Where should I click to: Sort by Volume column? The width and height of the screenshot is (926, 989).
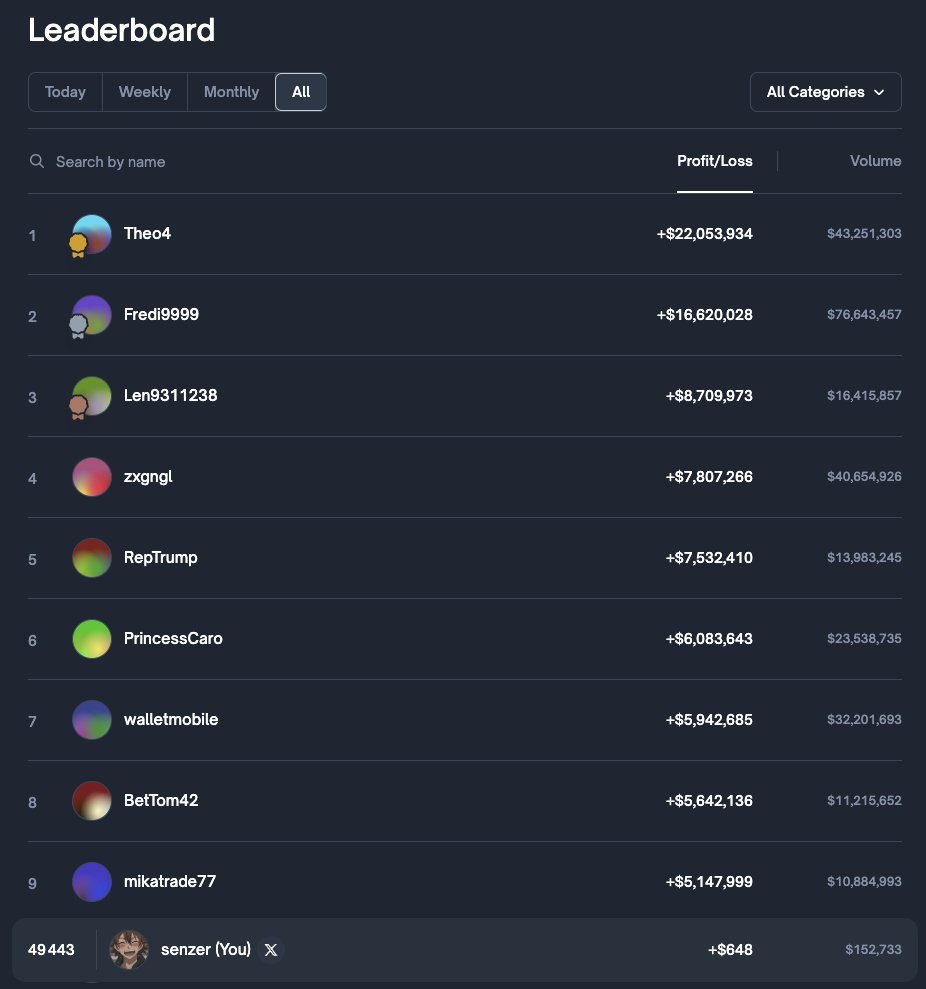[876, 161]
